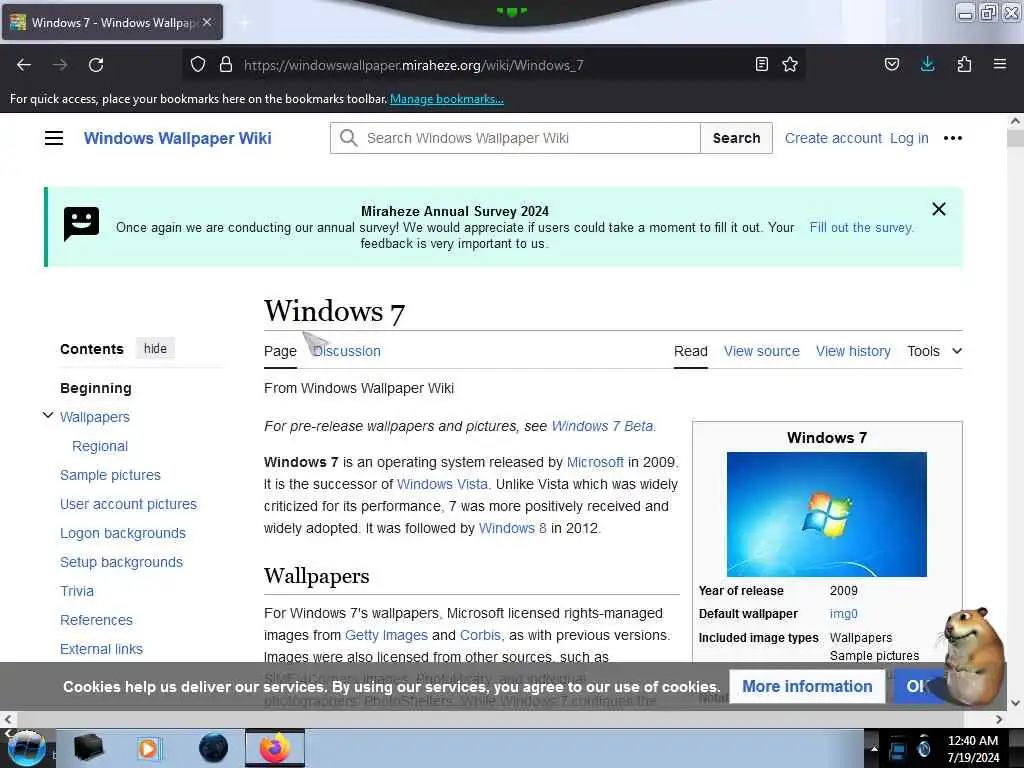Open the extensions puzzle icon
This screenshot has width=1024, height=768.
coord(964,64)
